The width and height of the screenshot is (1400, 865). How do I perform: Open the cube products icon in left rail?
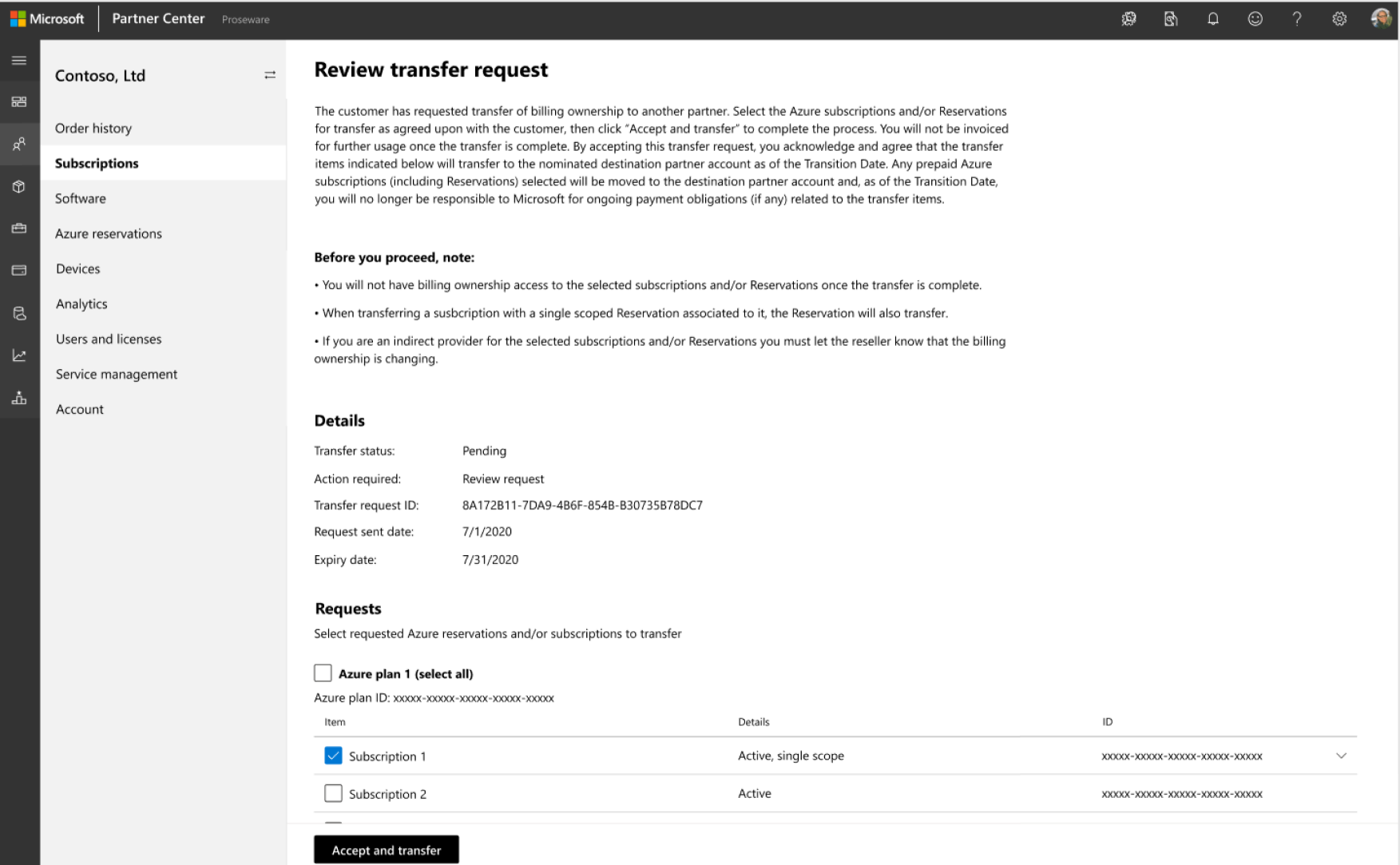[x=19, y=187]
